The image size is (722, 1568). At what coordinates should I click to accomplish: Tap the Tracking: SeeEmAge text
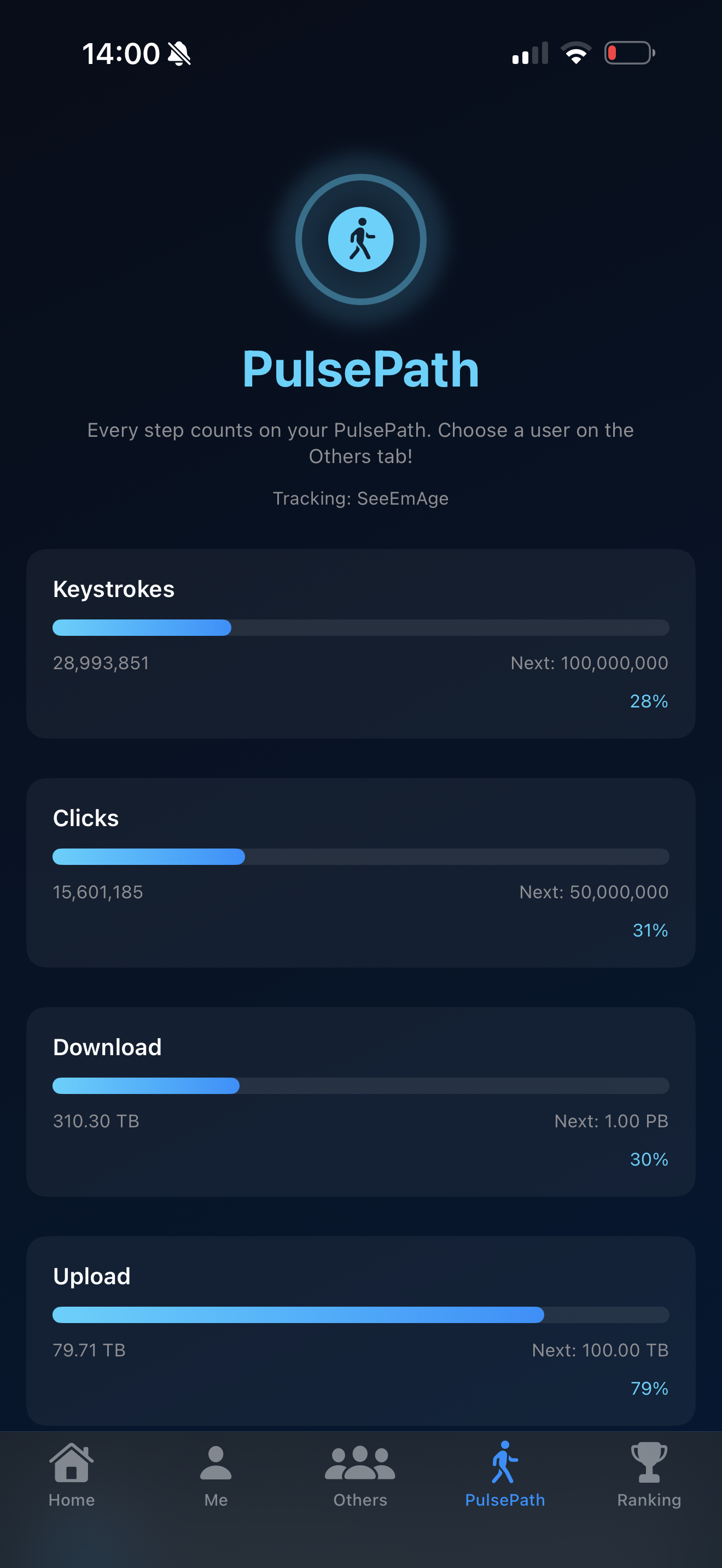(x=360, y=499)
